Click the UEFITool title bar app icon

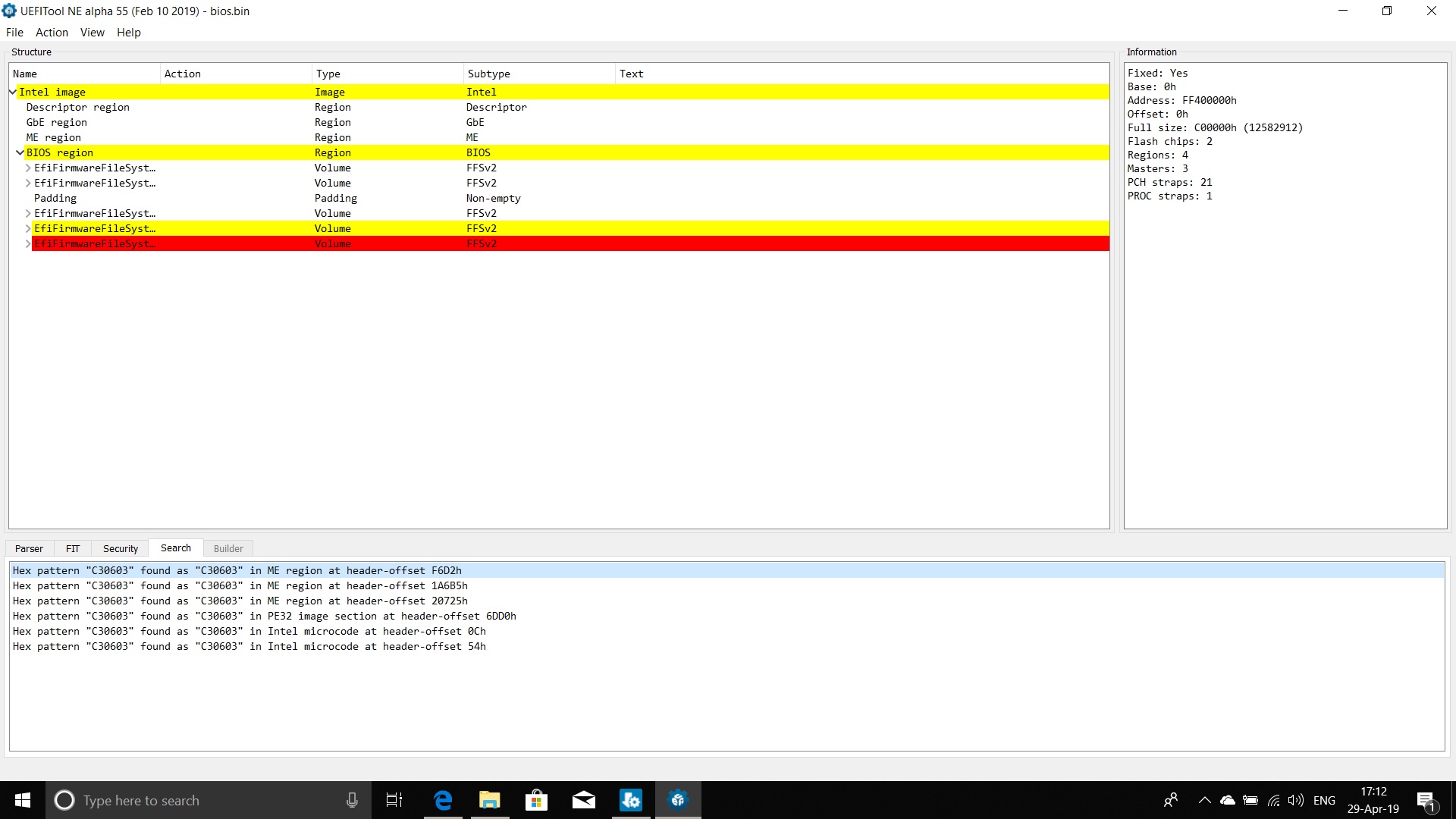click(x=9, y=11)
